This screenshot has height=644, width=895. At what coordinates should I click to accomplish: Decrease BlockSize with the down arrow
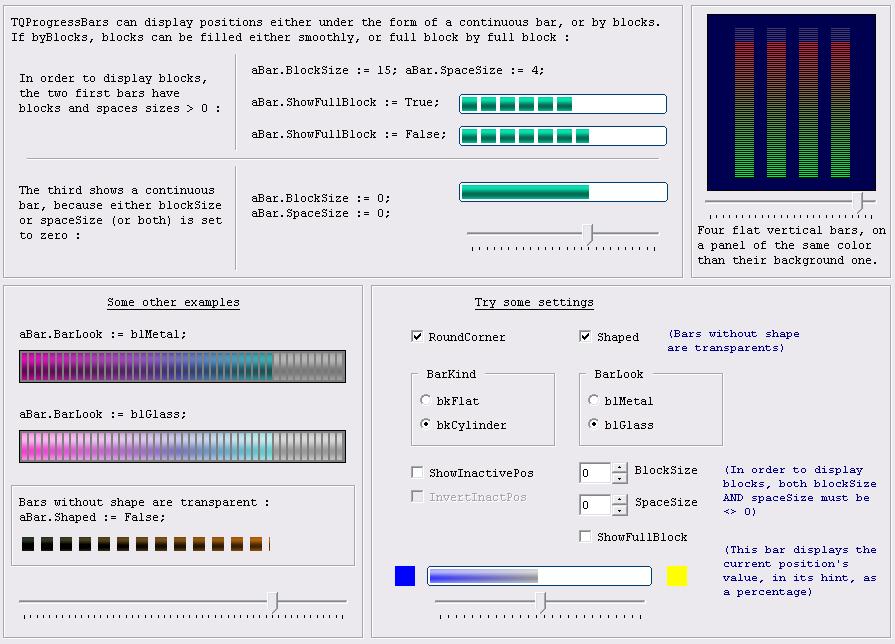pos(620,478)
